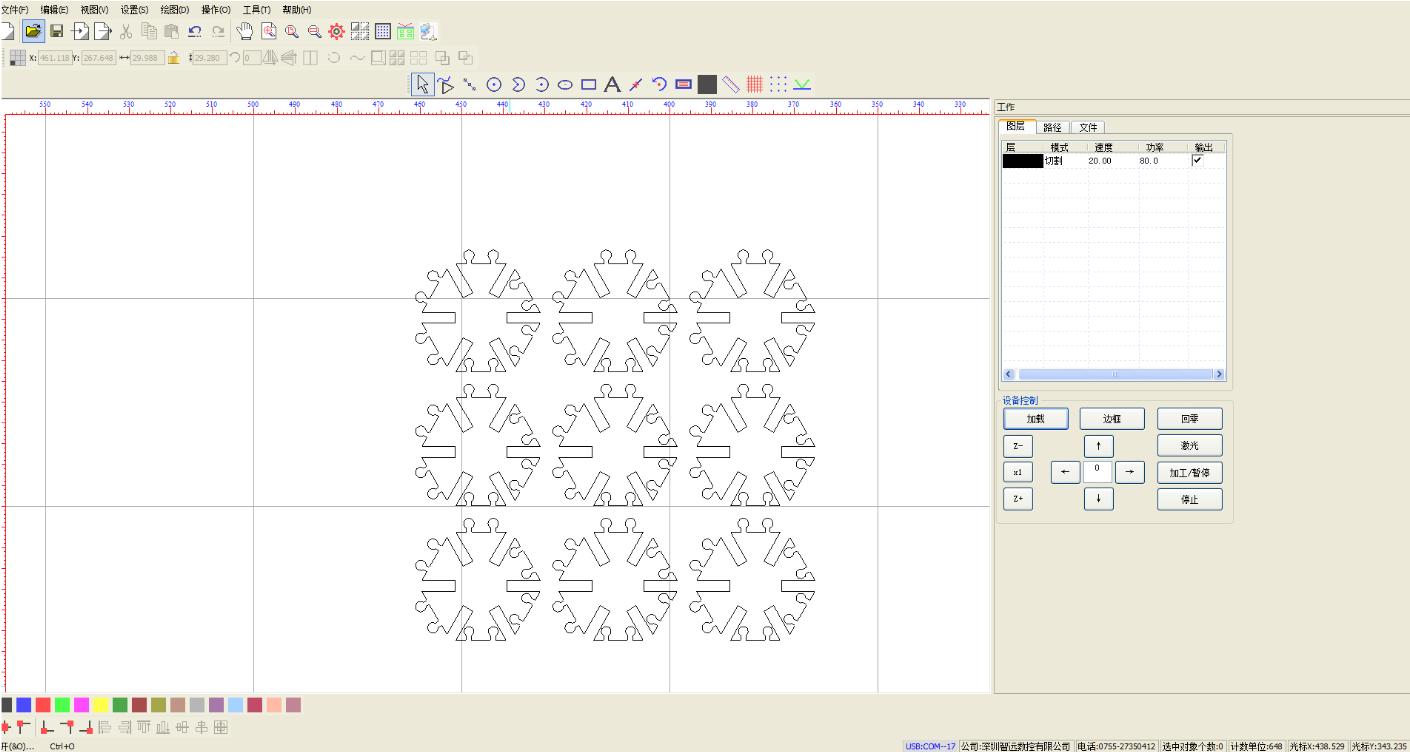Viewport: 1410px width, 752px height.
Task: Pick the magenta color swatch
Action: click(x=81, y=705)
